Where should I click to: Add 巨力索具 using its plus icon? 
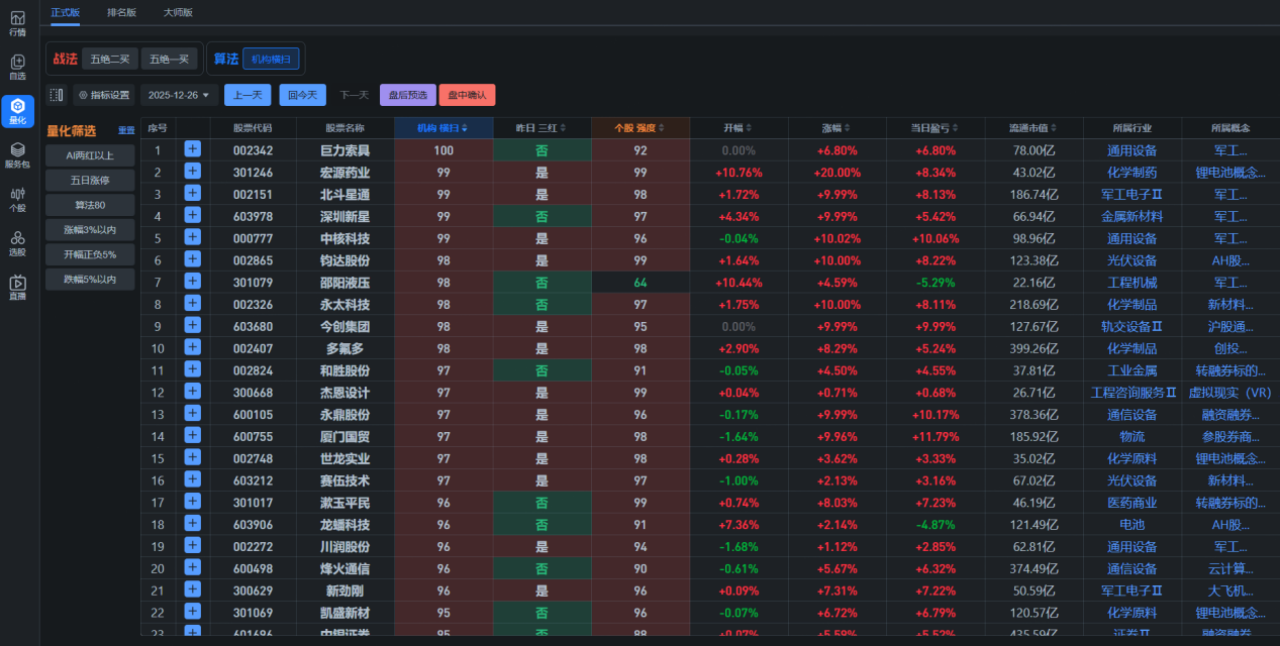(193, 149)
